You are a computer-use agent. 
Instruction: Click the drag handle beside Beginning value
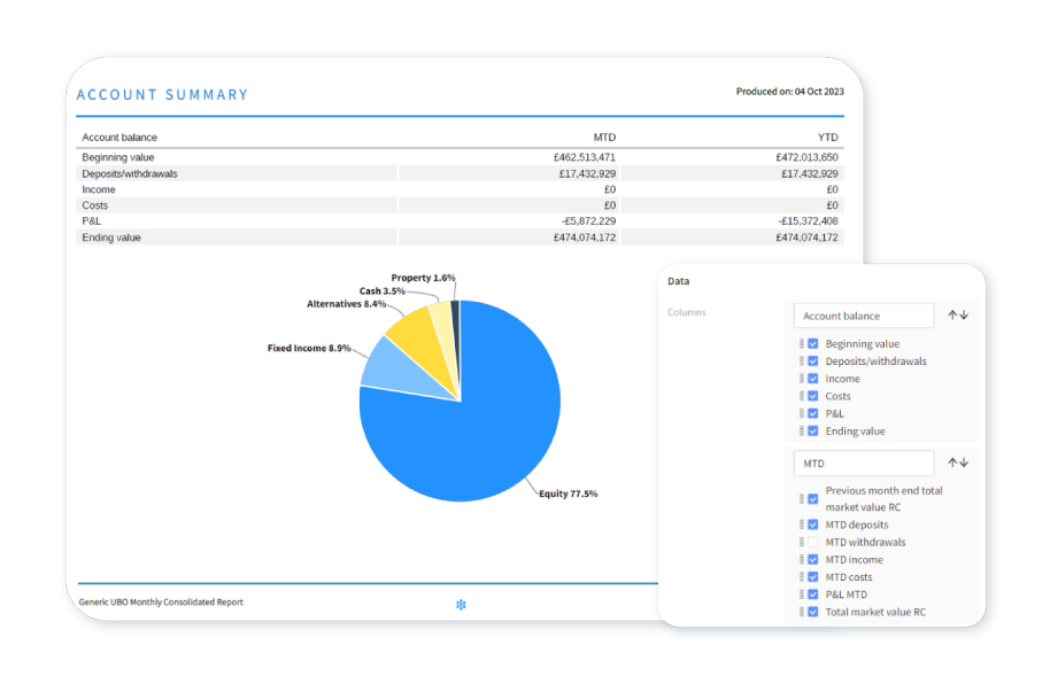[x=800, y=343]
